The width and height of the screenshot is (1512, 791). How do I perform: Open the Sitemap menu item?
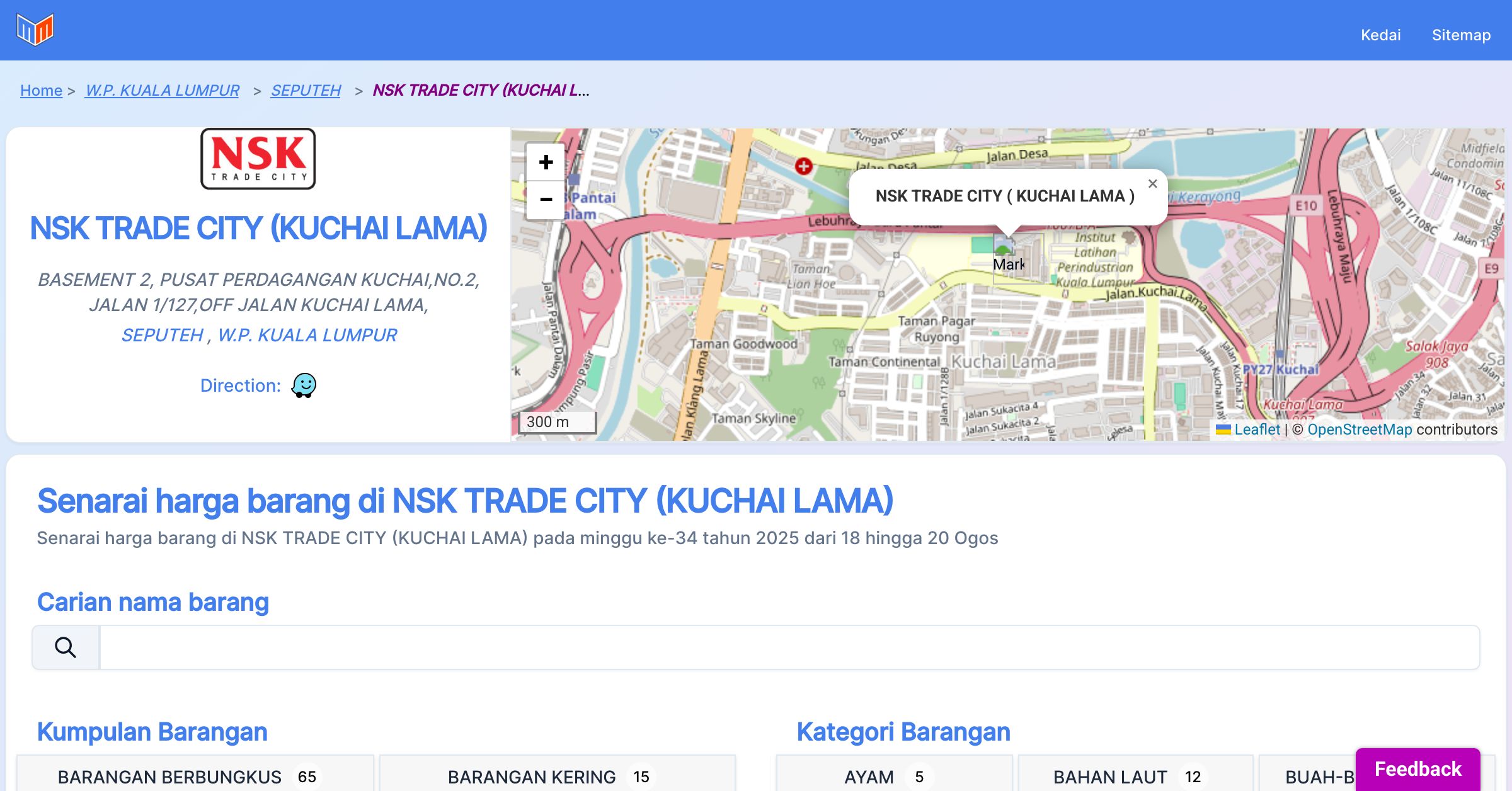point(1461,35)
